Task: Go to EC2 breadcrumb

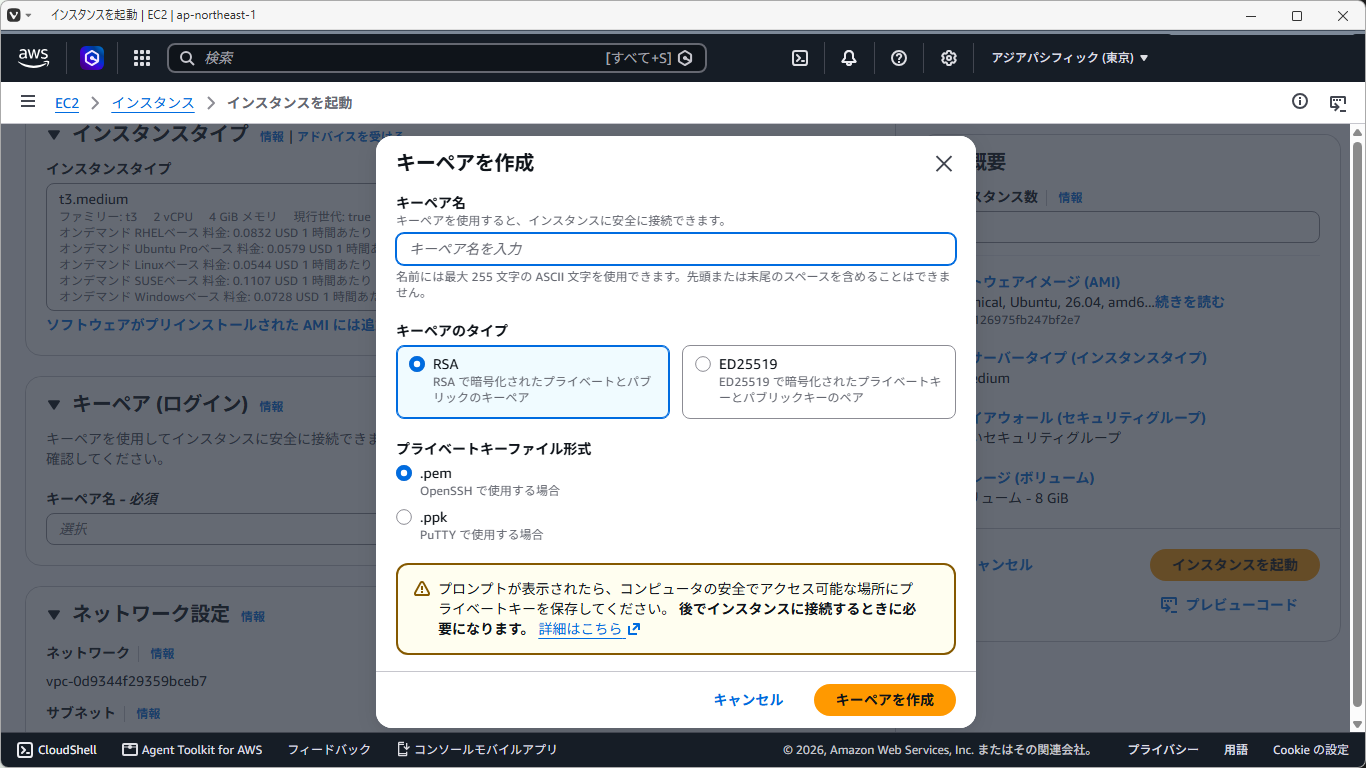Action: (x=67, y=103)
